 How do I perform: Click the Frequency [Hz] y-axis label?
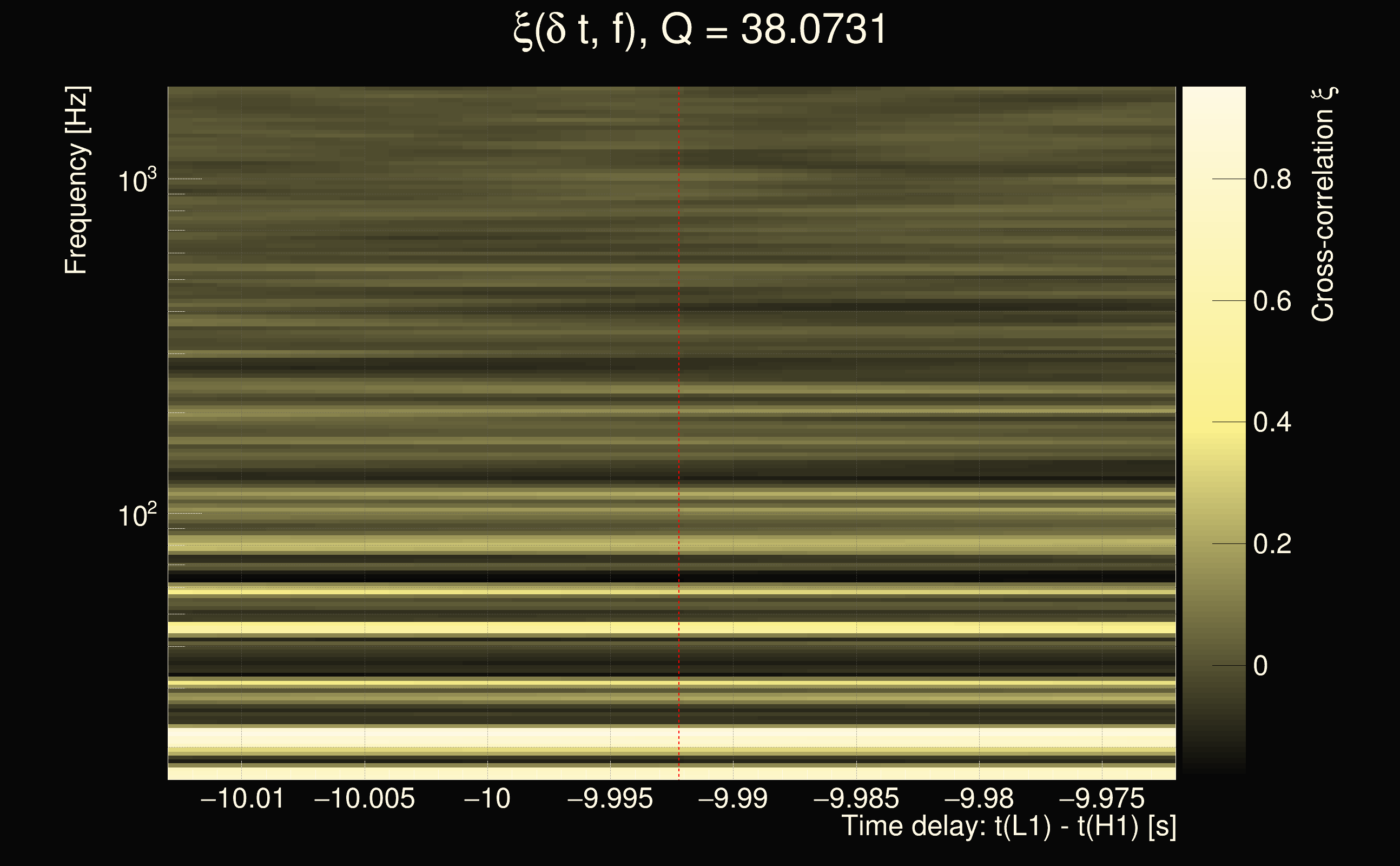(76, 180)
